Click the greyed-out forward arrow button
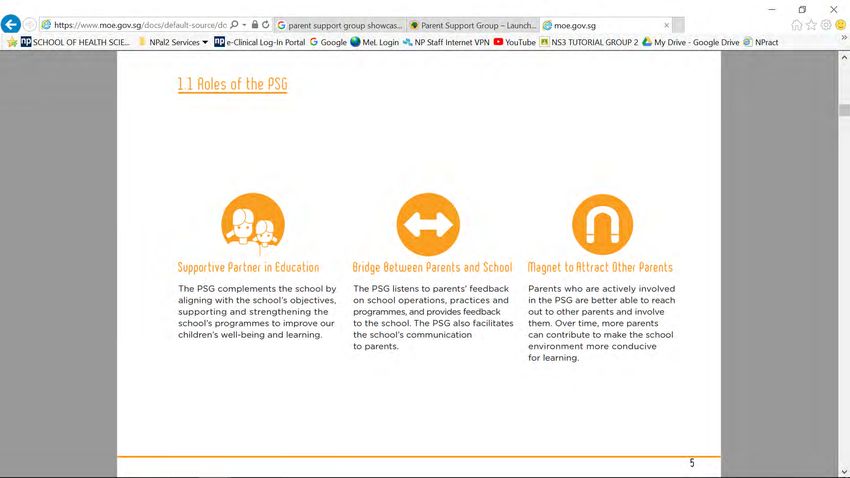Viewport: 850px width, 478px height. coord(30,25)
